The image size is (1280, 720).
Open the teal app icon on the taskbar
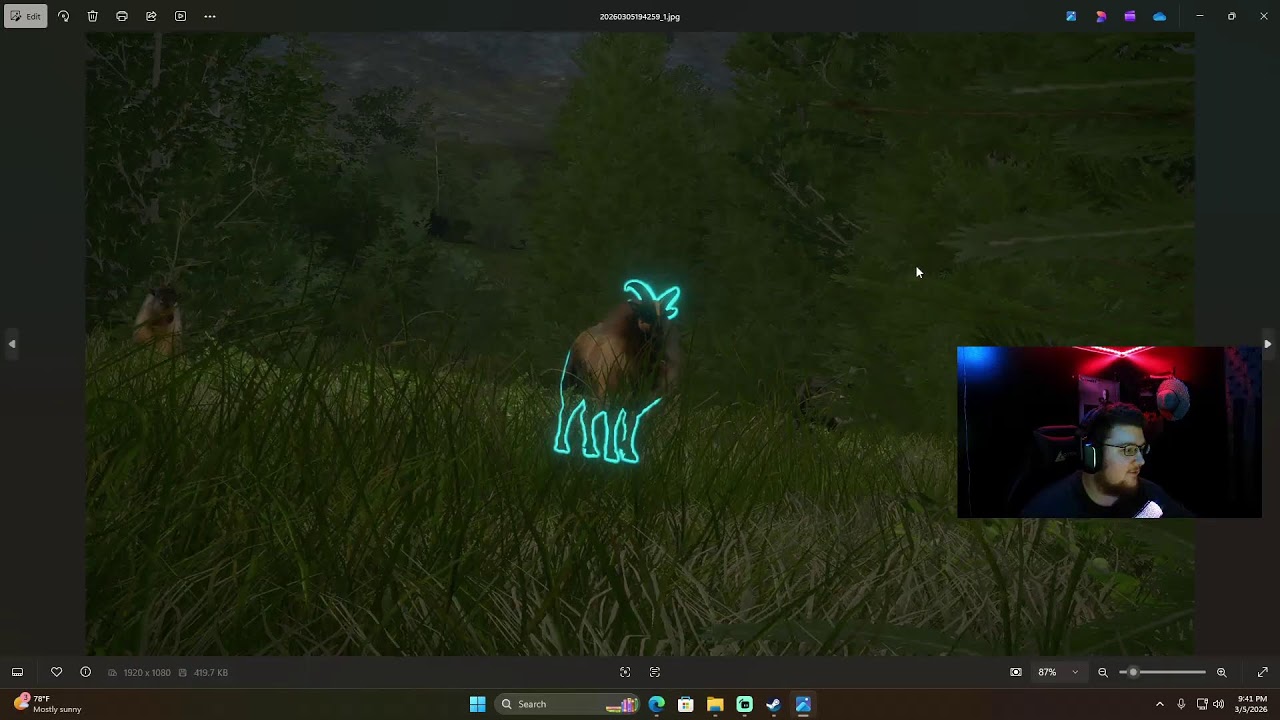[x=744, y=704]
